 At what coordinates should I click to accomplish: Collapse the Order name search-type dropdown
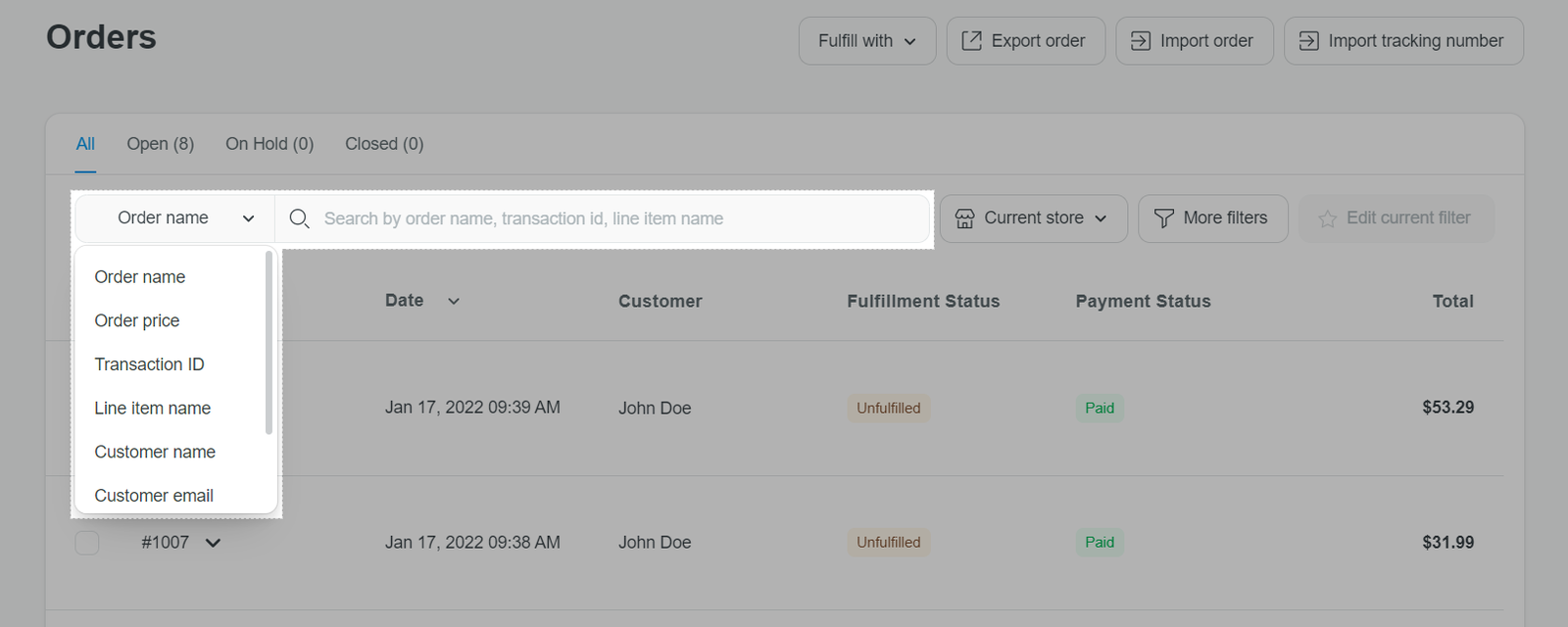click(175, 218)
